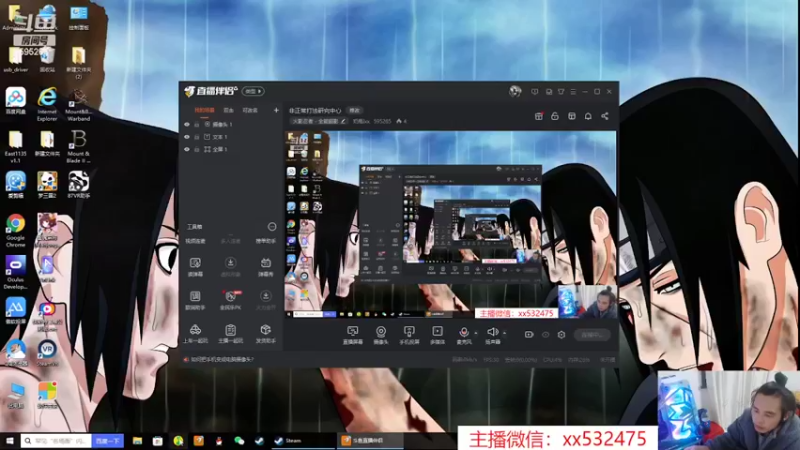Open the 全民乐PK tool with new badge
This screenshot has height=450, width=800.
tap(231, 301)
